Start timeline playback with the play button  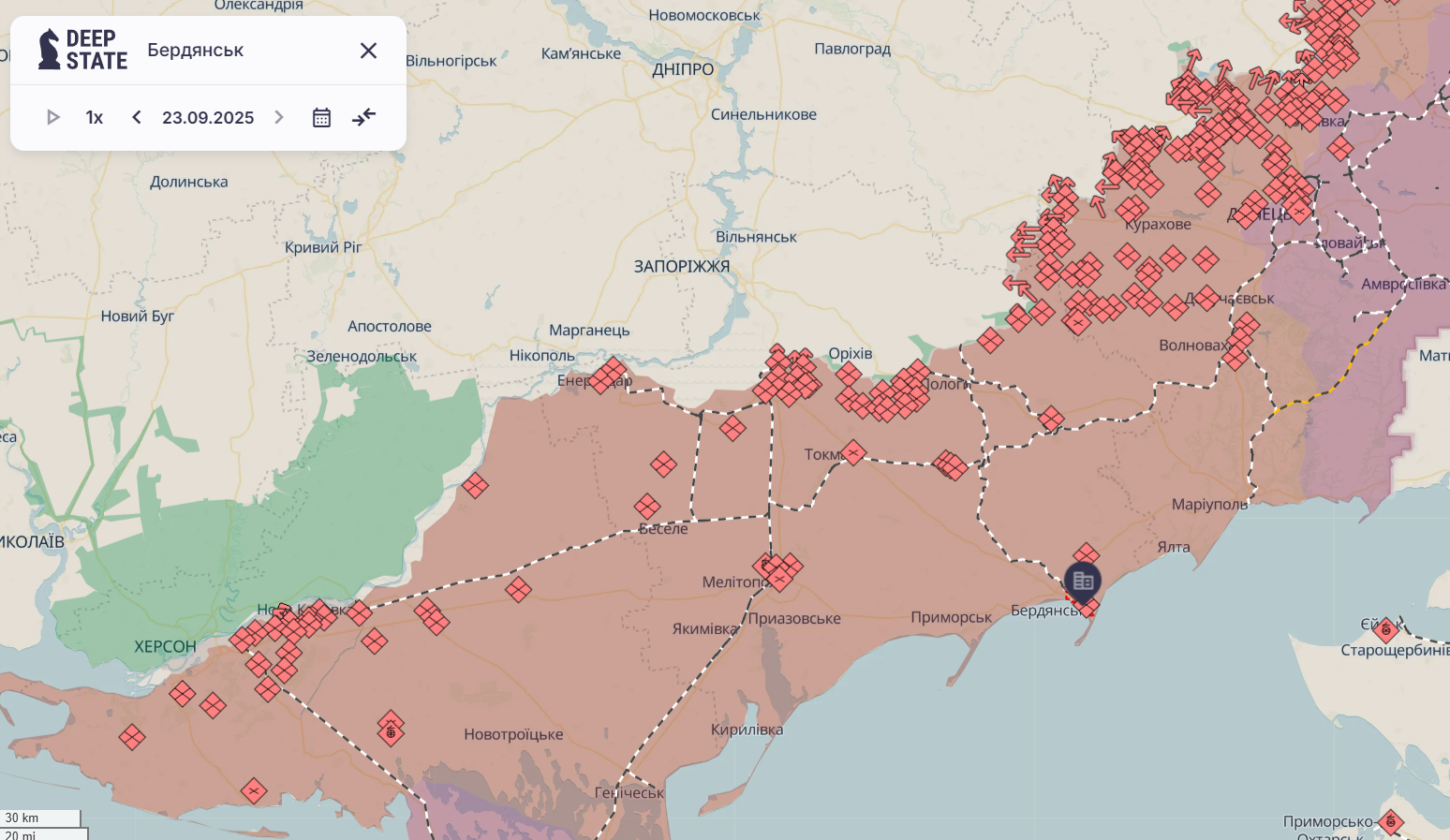click(x=53, y=117)
